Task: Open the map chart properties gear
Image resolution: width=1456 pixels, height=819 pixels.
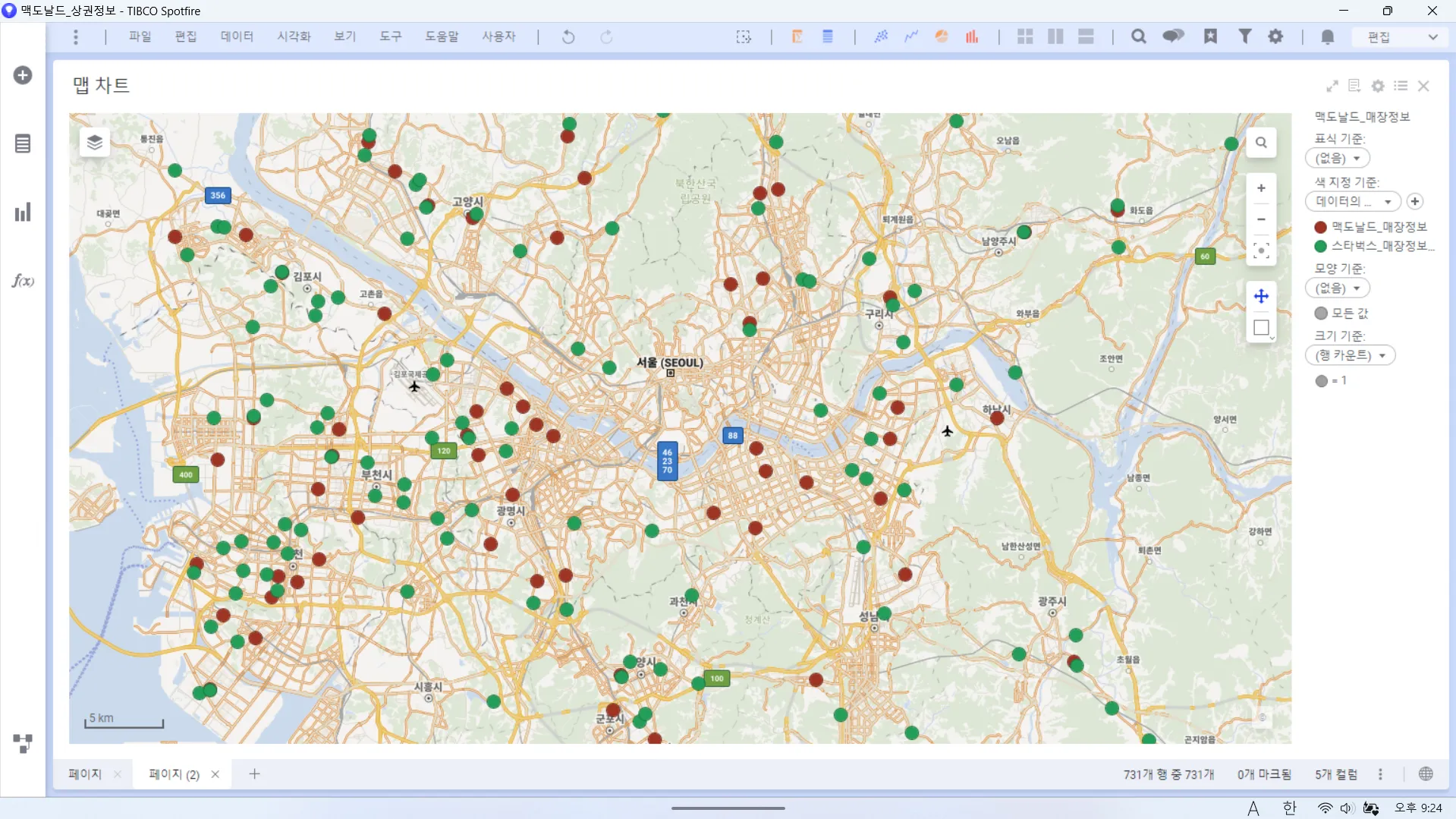Action: click(1378, 86)
